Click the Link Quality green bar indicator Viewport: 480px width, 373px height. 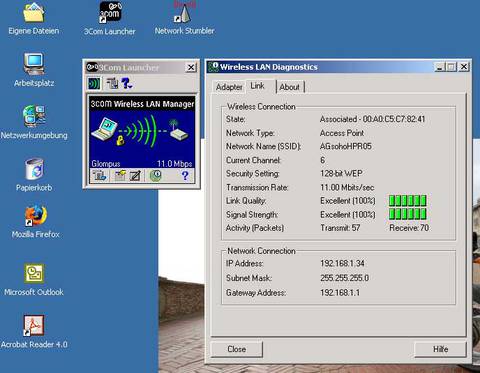408,201
